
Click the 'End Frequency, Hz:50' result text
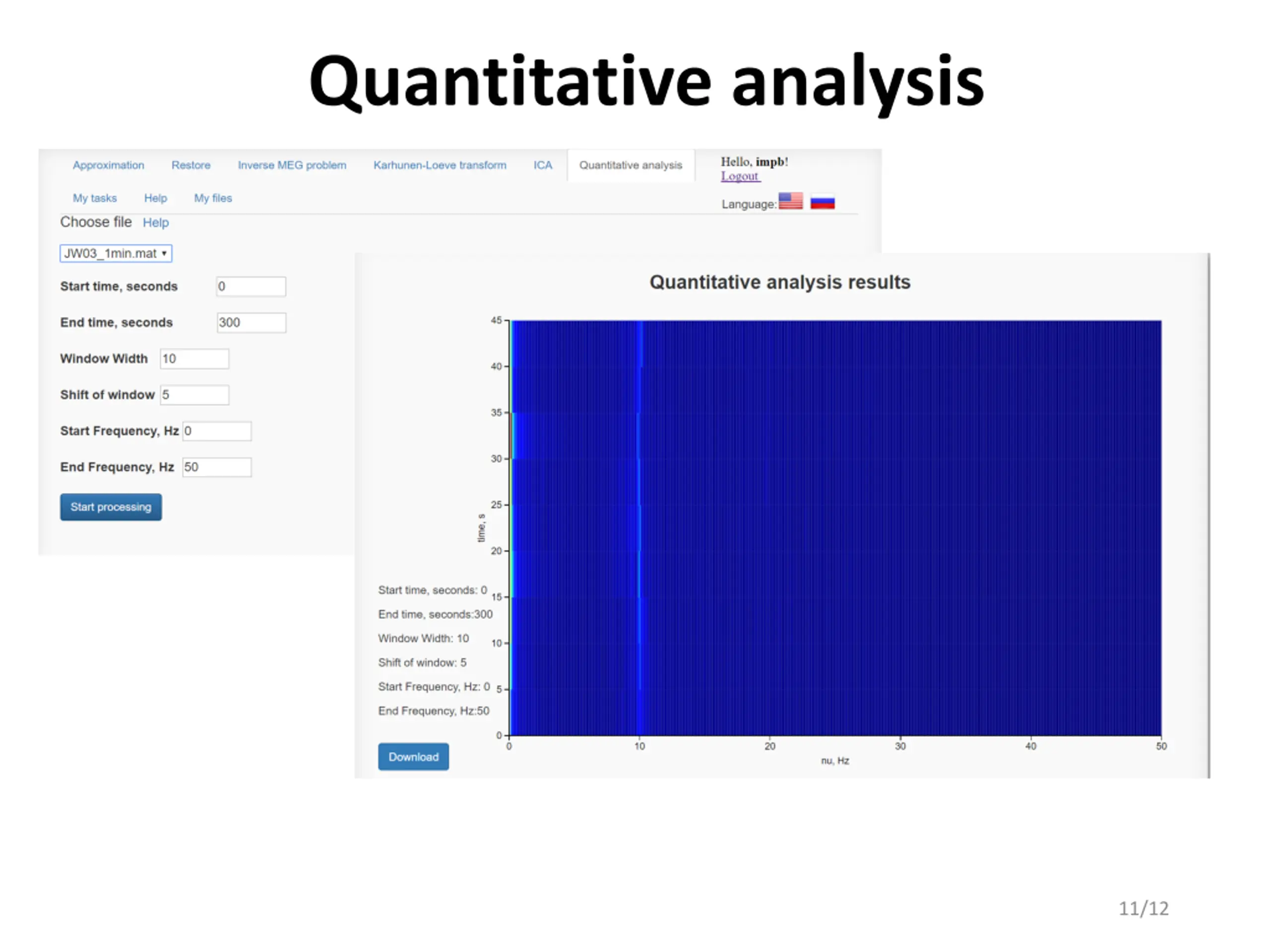tap(434, 711)
